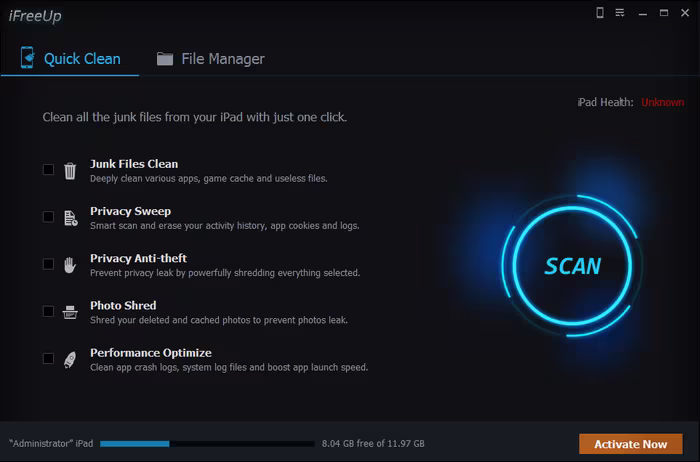Click 'Smart scan and erase' description
Image resolution: width=700 pixels, height=462 pixels.
[225, 226]
